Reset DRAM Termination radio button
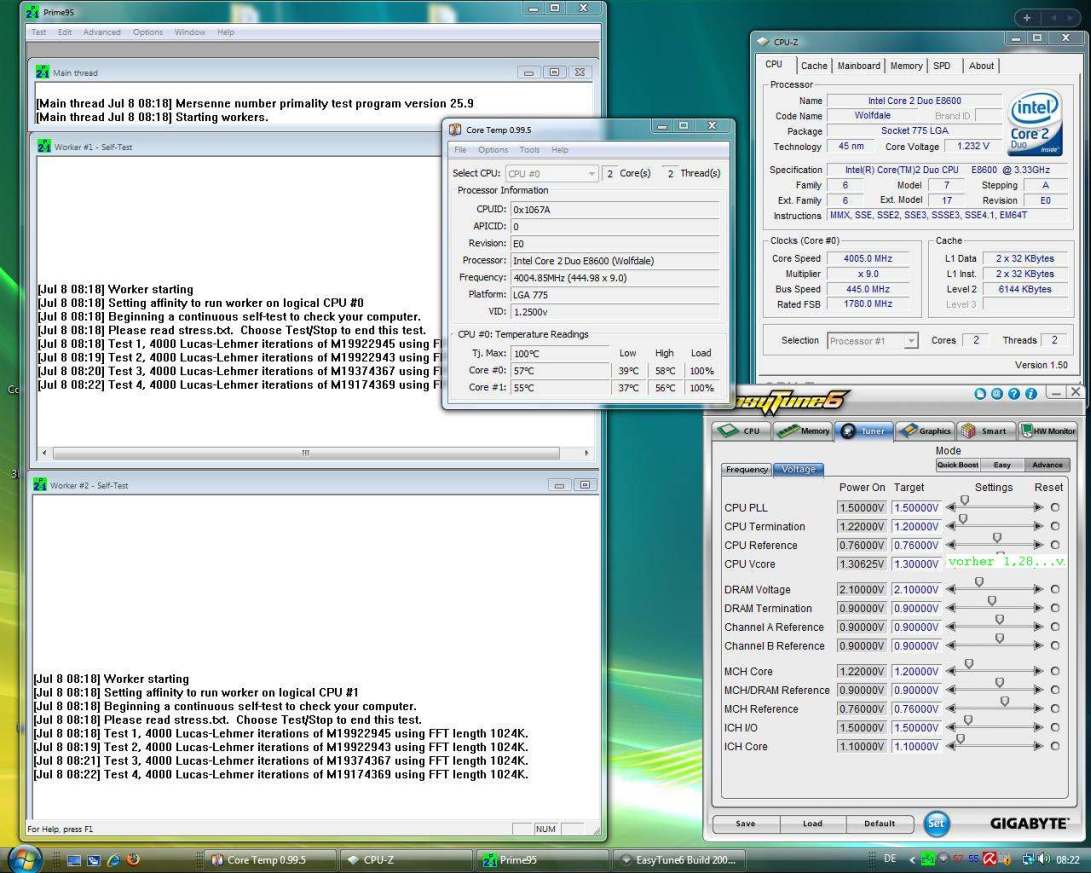1091x873 pixels. coord(1055,608)
